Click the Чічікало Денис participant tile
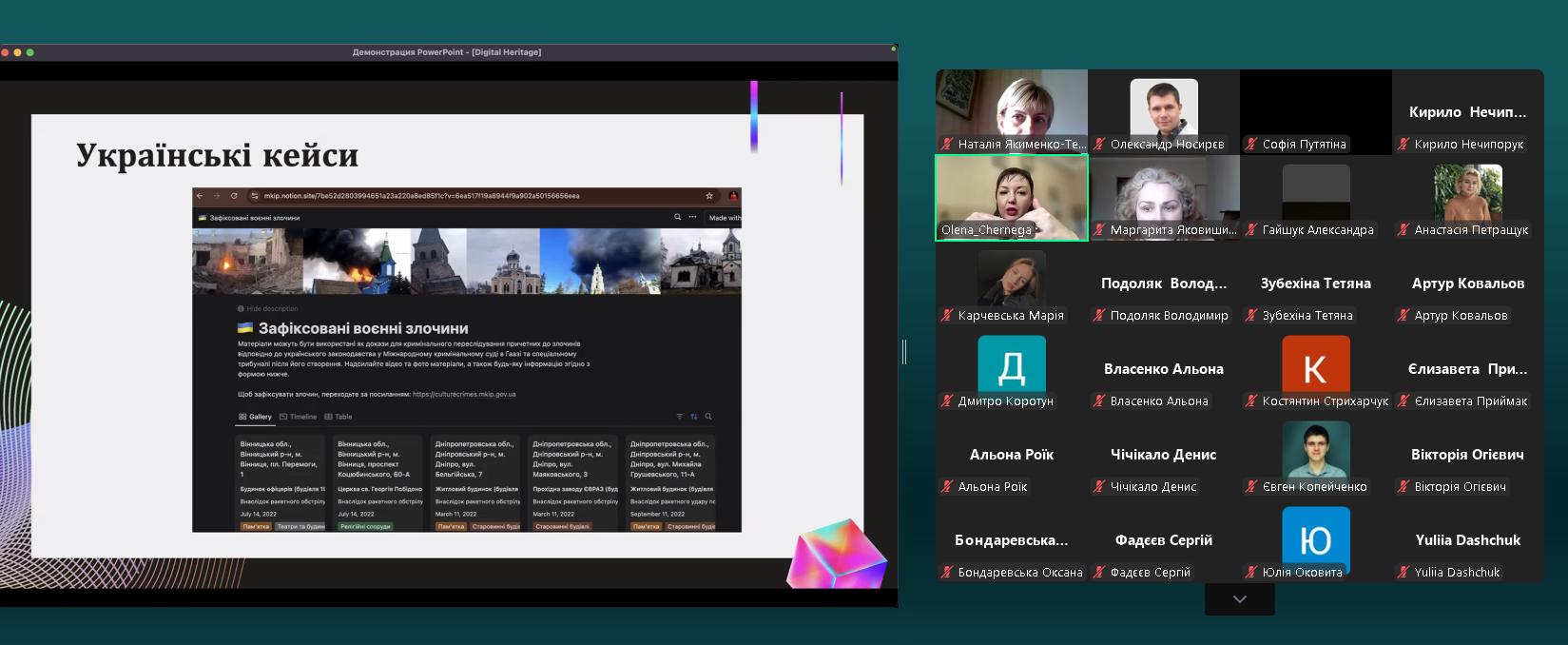The height and width of the screenshot is (645, 1568). tap(1164, 455)
